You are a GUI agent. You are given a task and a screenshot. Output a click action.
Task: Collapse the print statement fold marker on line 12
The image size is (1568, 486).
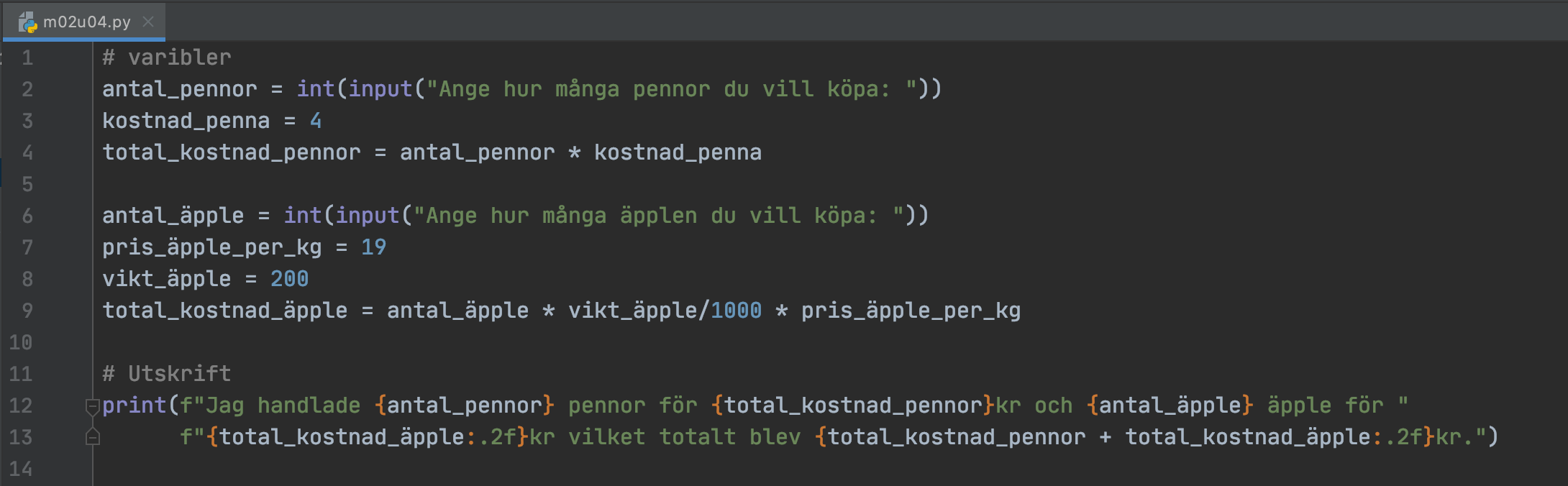(x=92, y=406)
